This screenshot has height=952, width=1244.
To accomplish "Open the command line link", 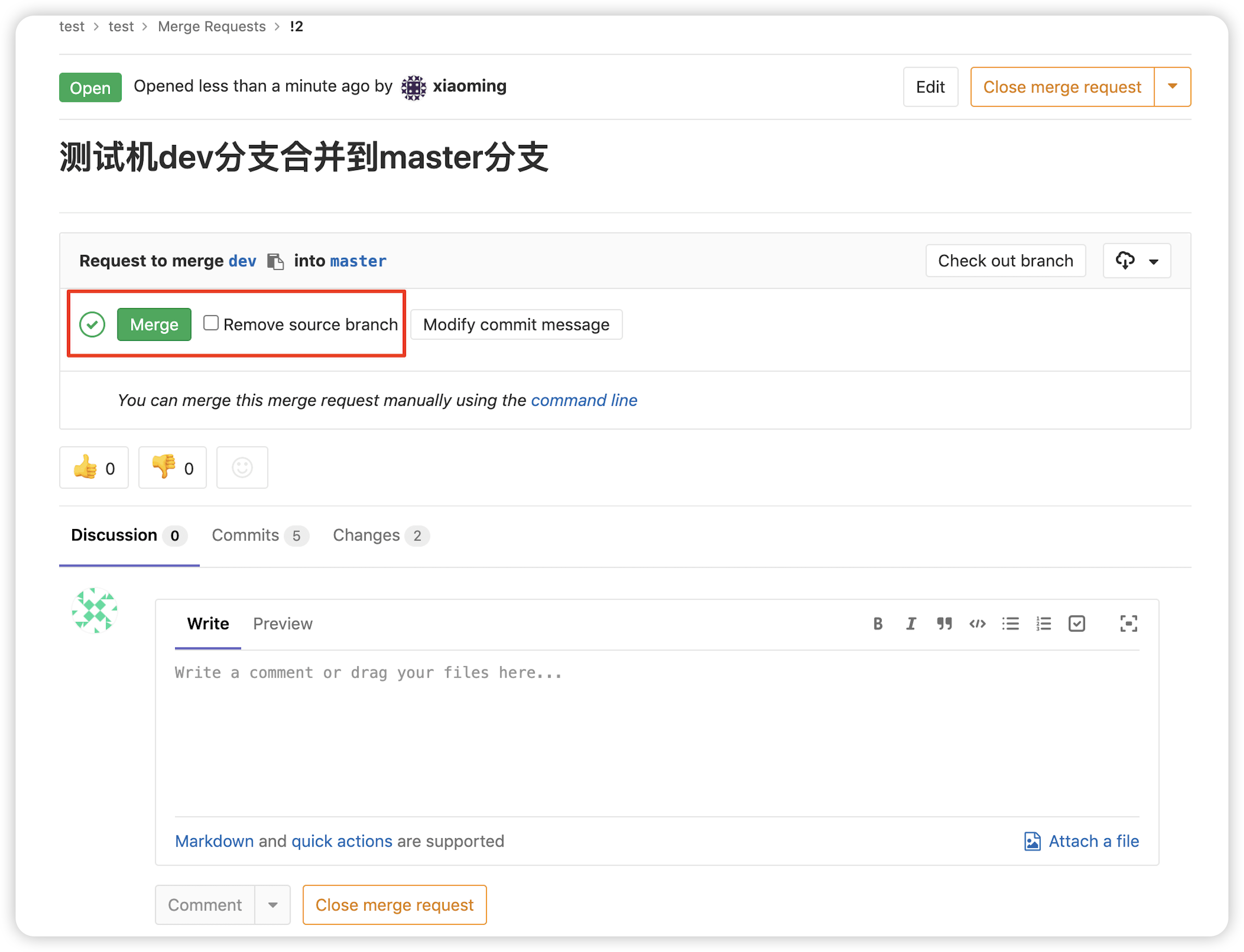I will click(584, 400).
